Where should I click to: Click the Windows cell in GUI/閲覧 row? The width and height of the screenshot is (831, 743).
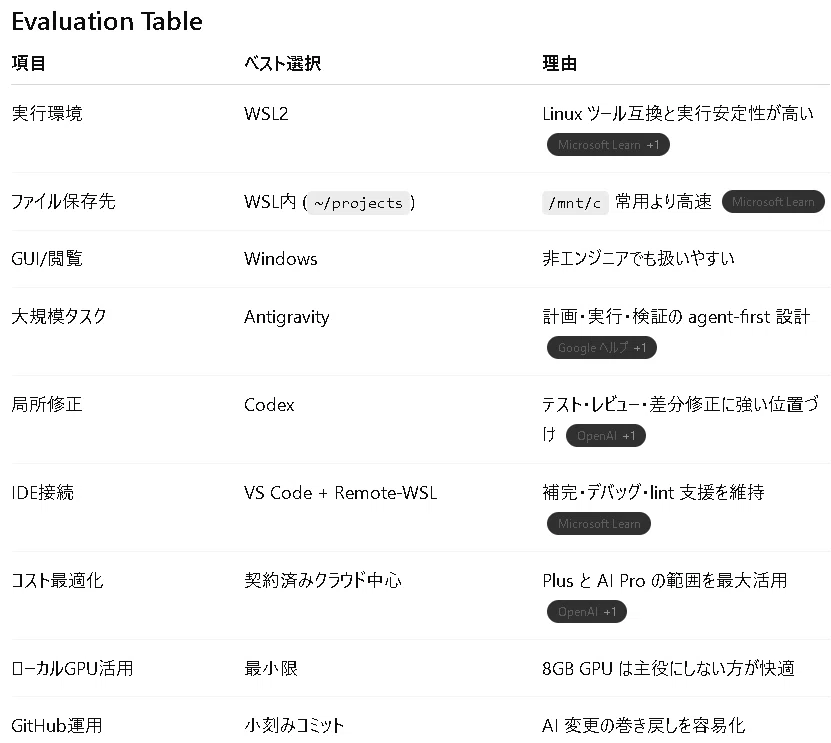point(281,259)
